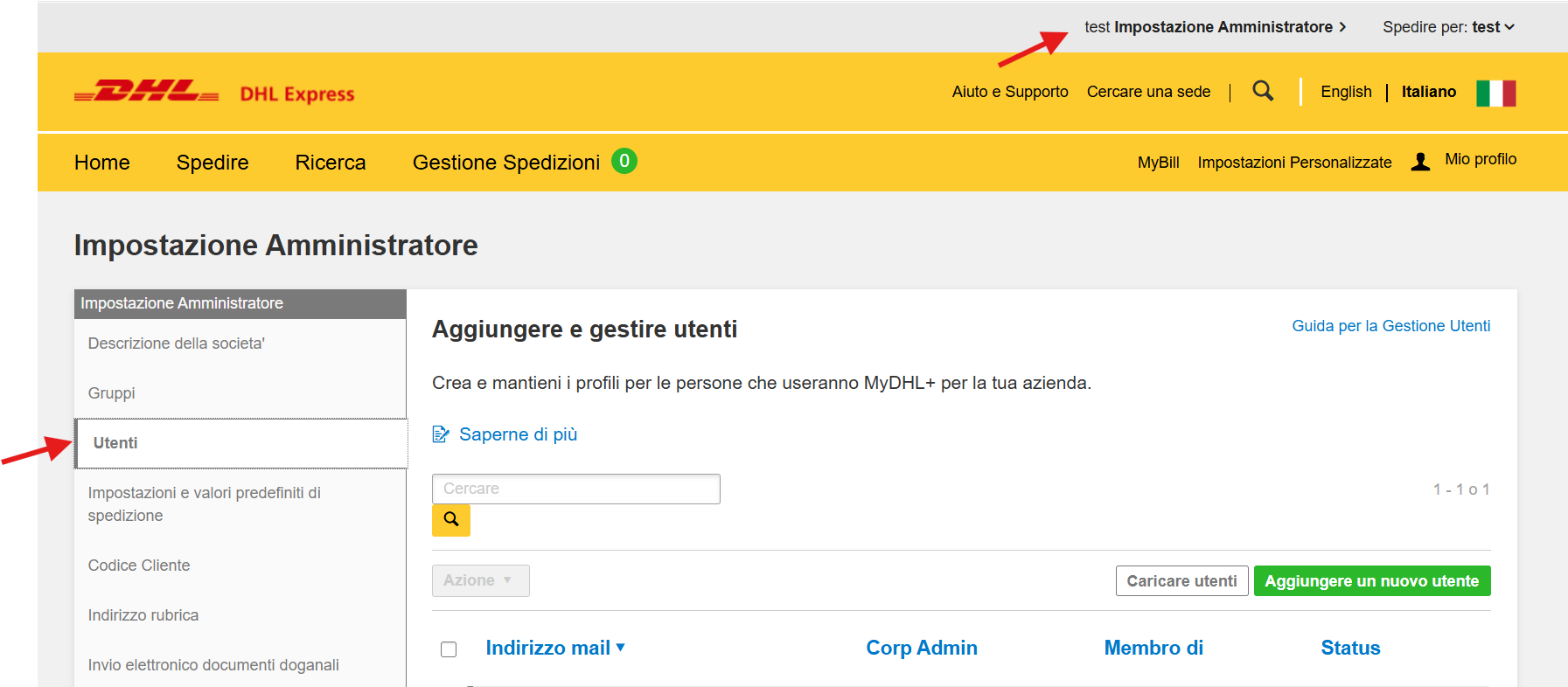Tick the select-all users checkbox
This screenshot has height=687, width=1568.
[449, 649]
